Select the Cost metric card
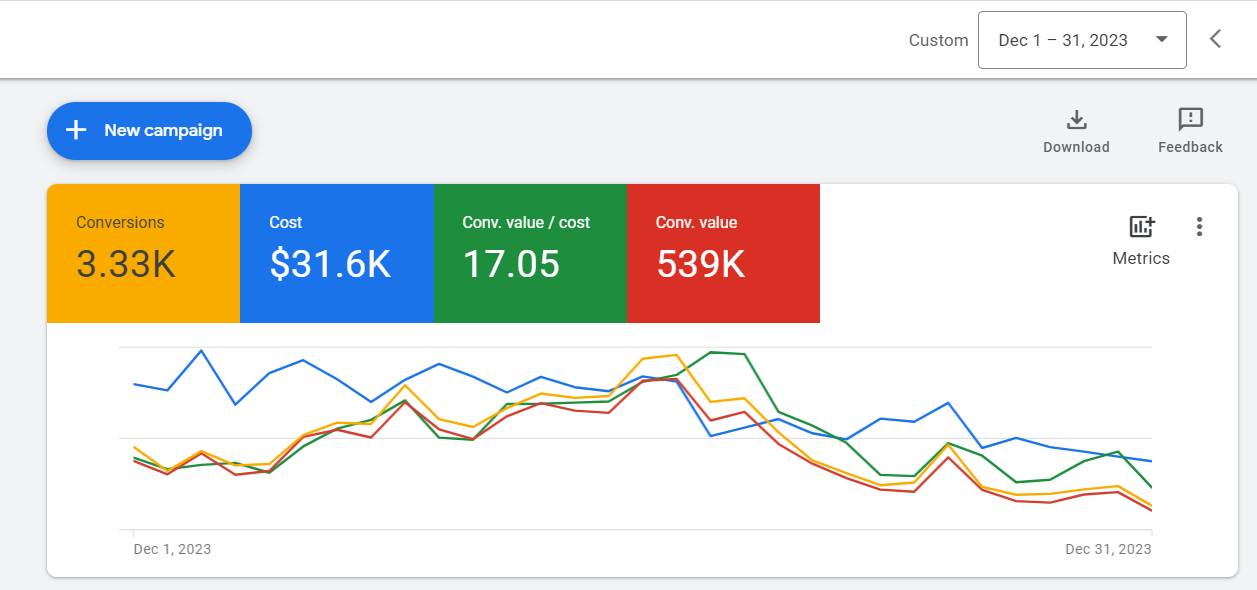This screenshot has width=1257, height=590. coord(337,253)
